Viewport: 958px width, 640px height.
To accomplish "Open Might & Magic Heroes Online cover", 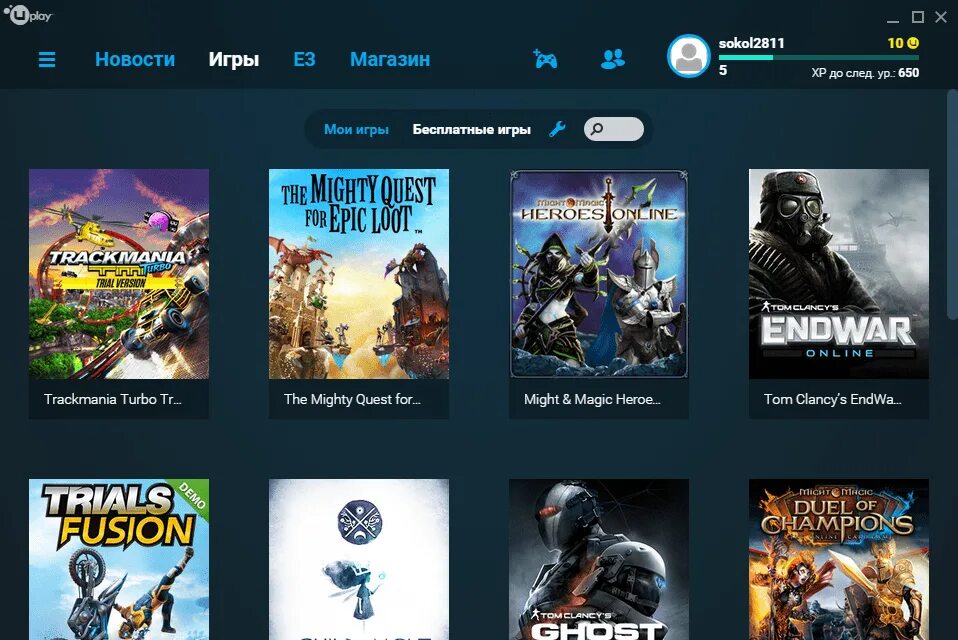I will 599,274.
